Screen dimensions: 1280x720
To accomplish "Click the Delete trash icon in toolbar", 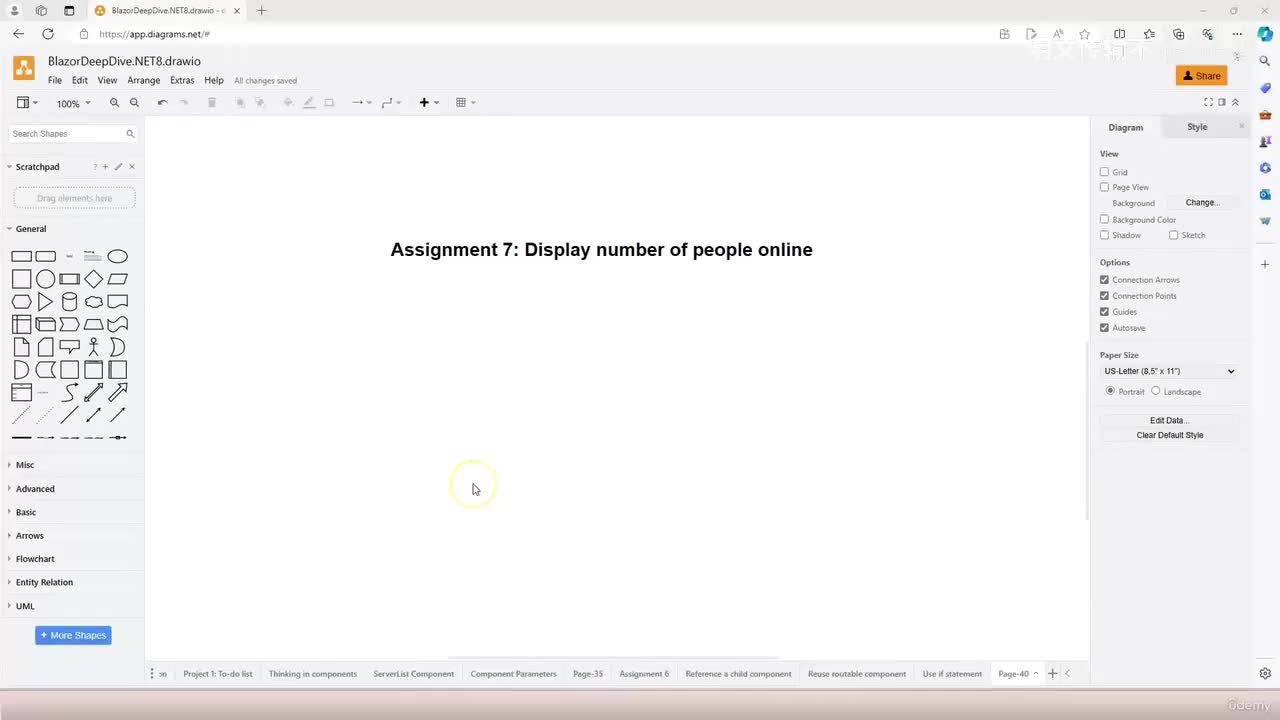I will (211, 103).
